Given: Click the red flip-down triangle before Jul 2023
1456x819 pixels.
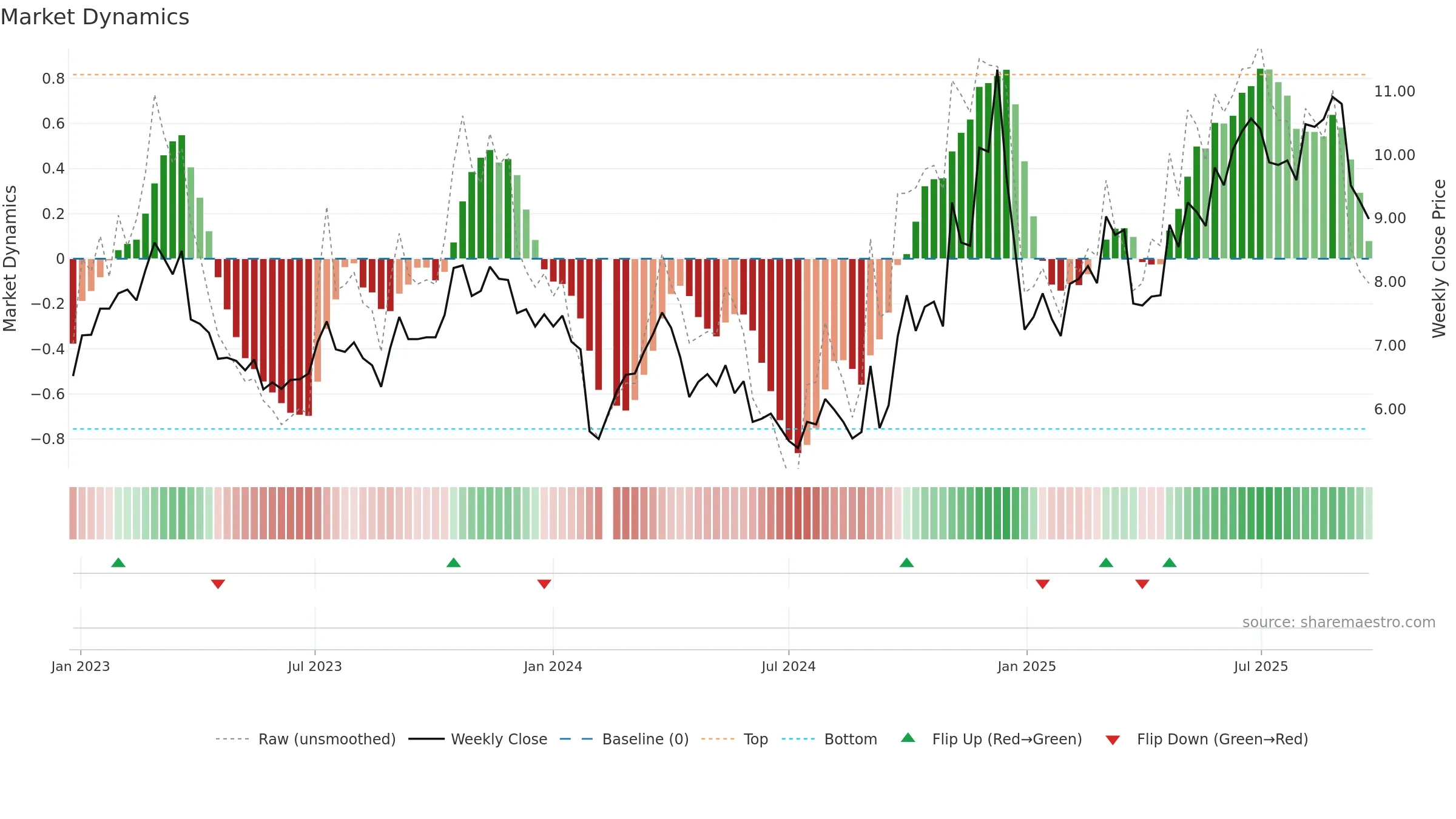Looking at the screenshot, I should tap(218, 584).
